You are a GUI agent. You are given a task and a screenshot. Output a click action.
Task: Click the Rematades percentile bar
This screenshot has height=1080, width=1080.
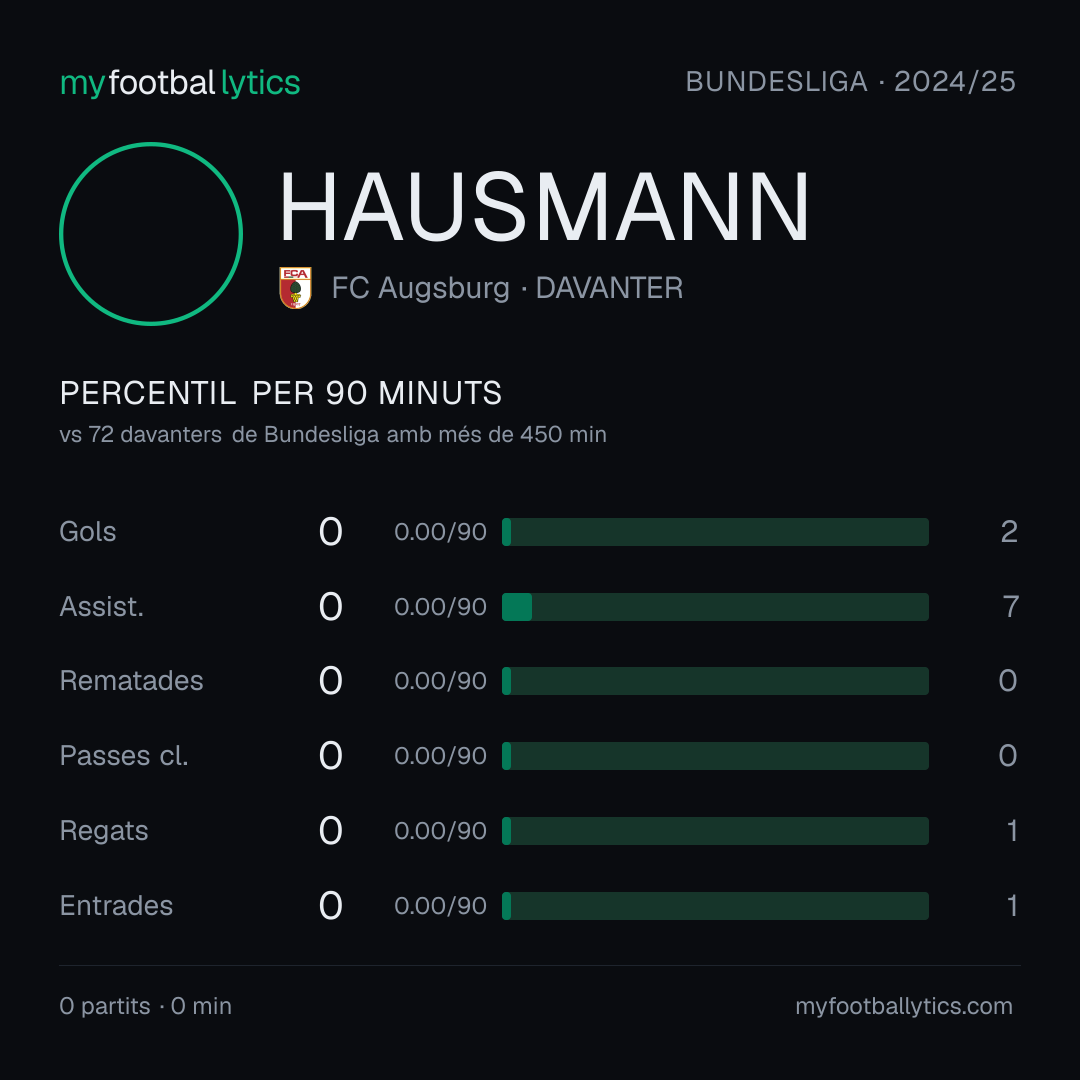(715, 681)
